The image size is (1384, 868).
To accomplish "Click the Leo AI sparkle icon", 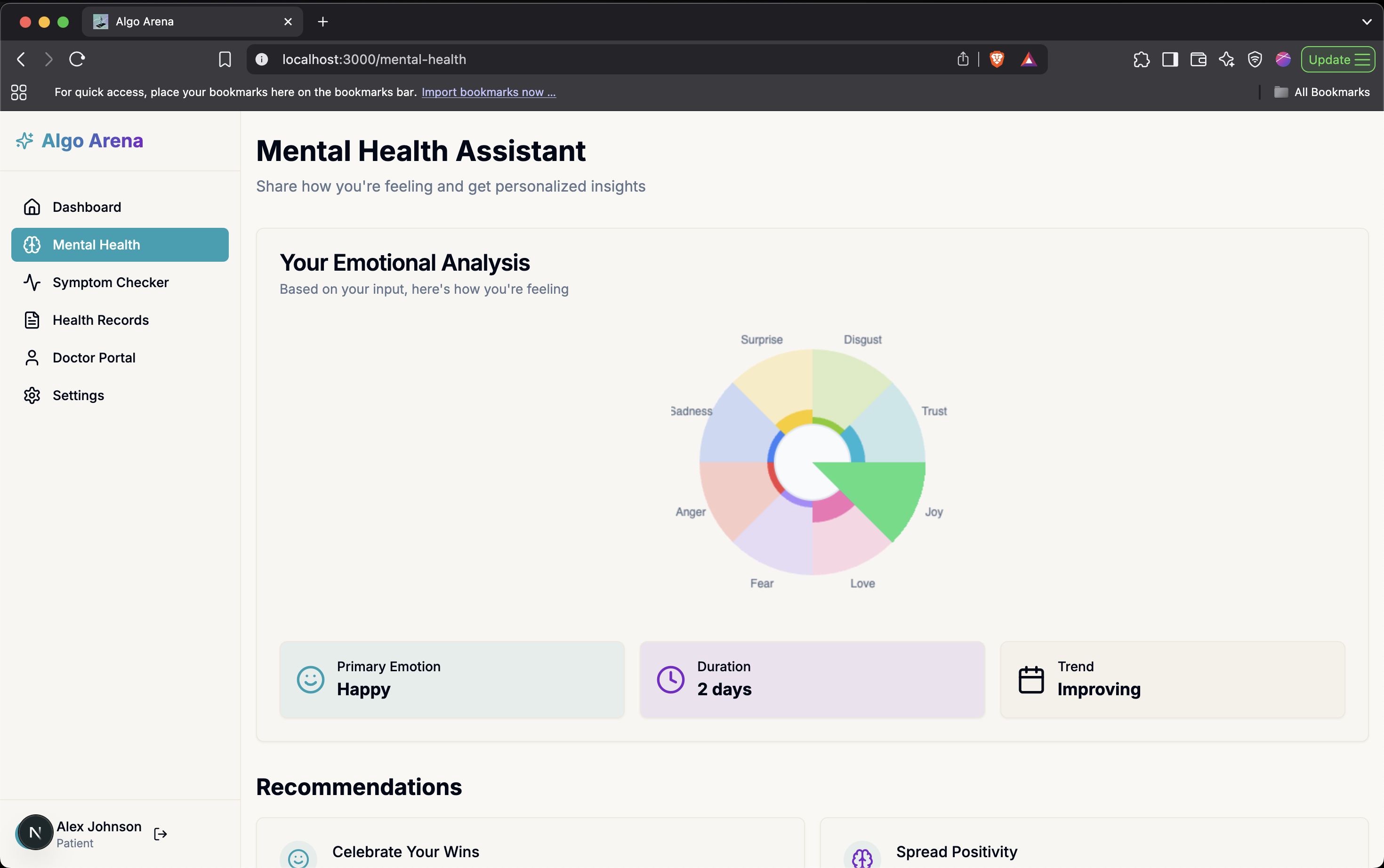I will coord(1227,59).
